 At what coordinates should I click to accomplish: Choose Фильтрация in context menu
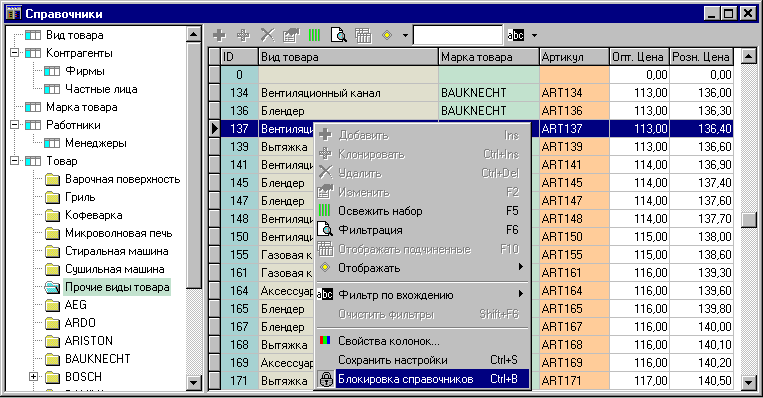(422, 230)
